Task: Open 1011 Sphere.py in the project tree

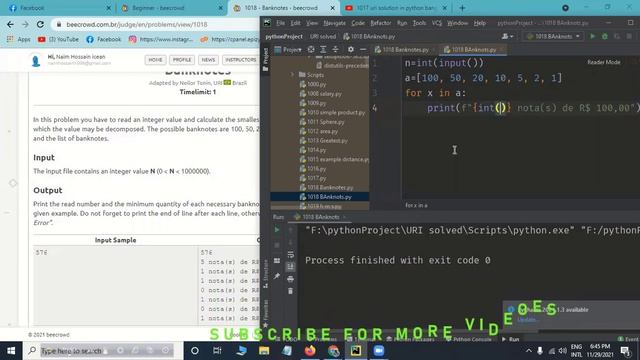Action: 322,122
